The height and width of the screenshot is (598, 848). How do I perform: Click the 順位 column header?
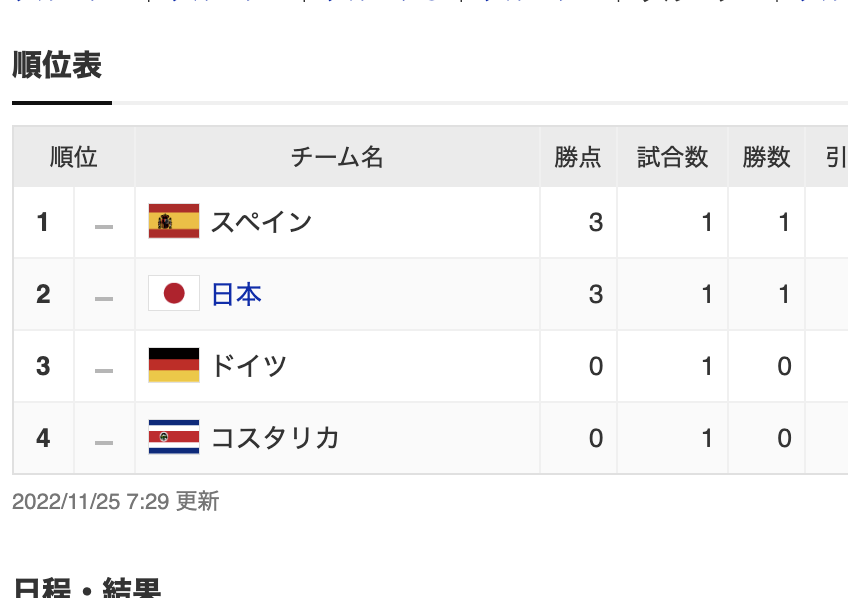pyautogui.click(x=74, y=157)
